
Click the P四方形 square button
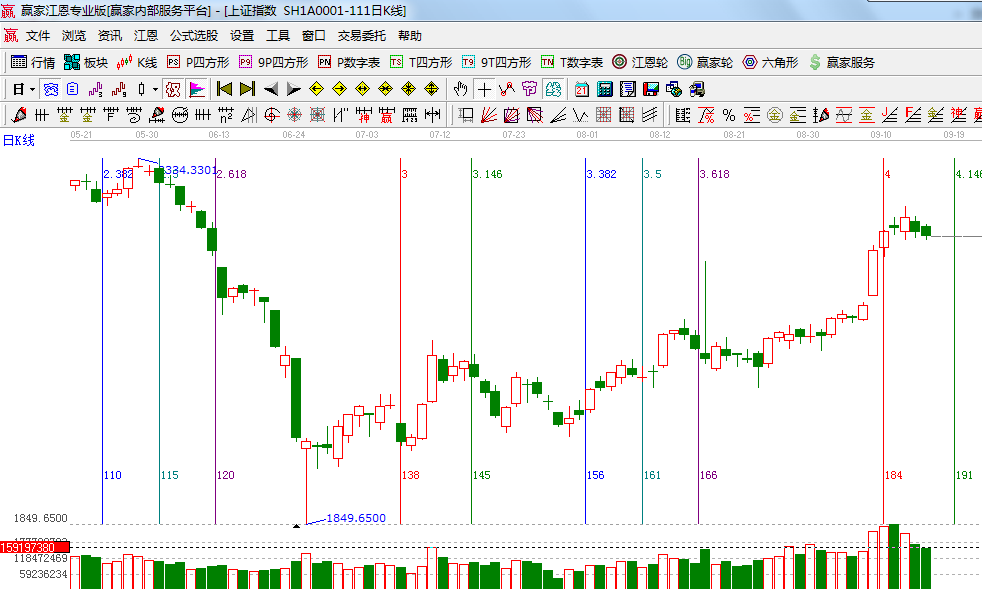click(x=198, y=62)
